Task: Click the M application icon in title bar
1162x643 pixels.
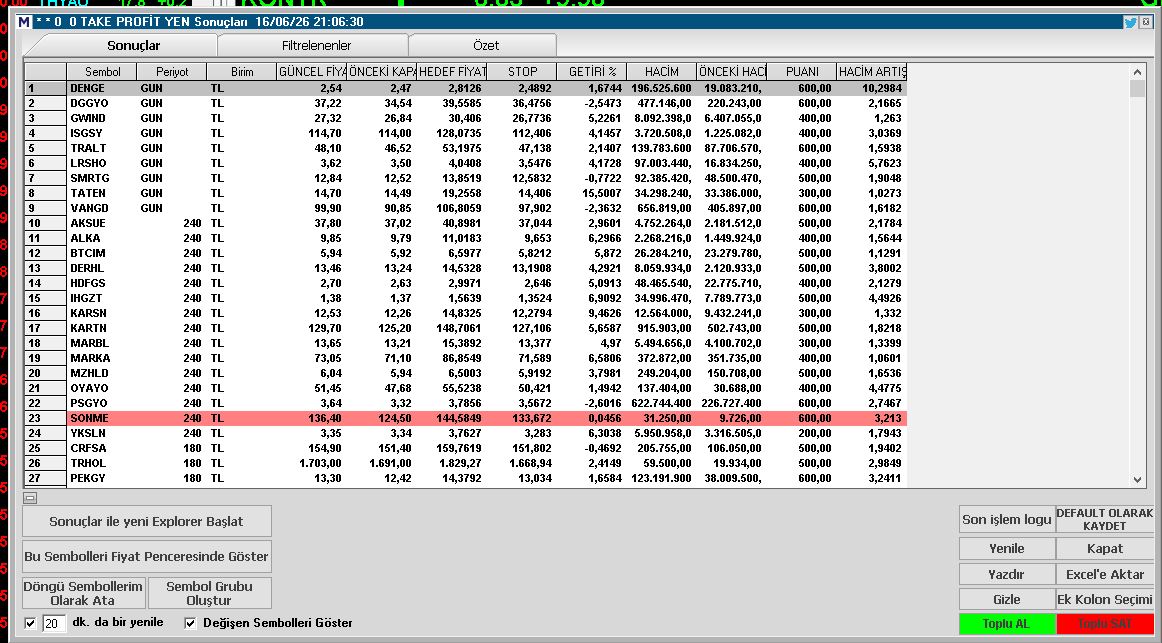Action: click(x=24, y=22)
